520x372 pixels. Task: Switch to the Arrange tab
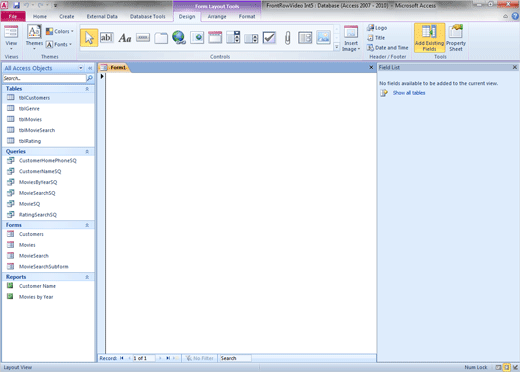pos(217,16)
